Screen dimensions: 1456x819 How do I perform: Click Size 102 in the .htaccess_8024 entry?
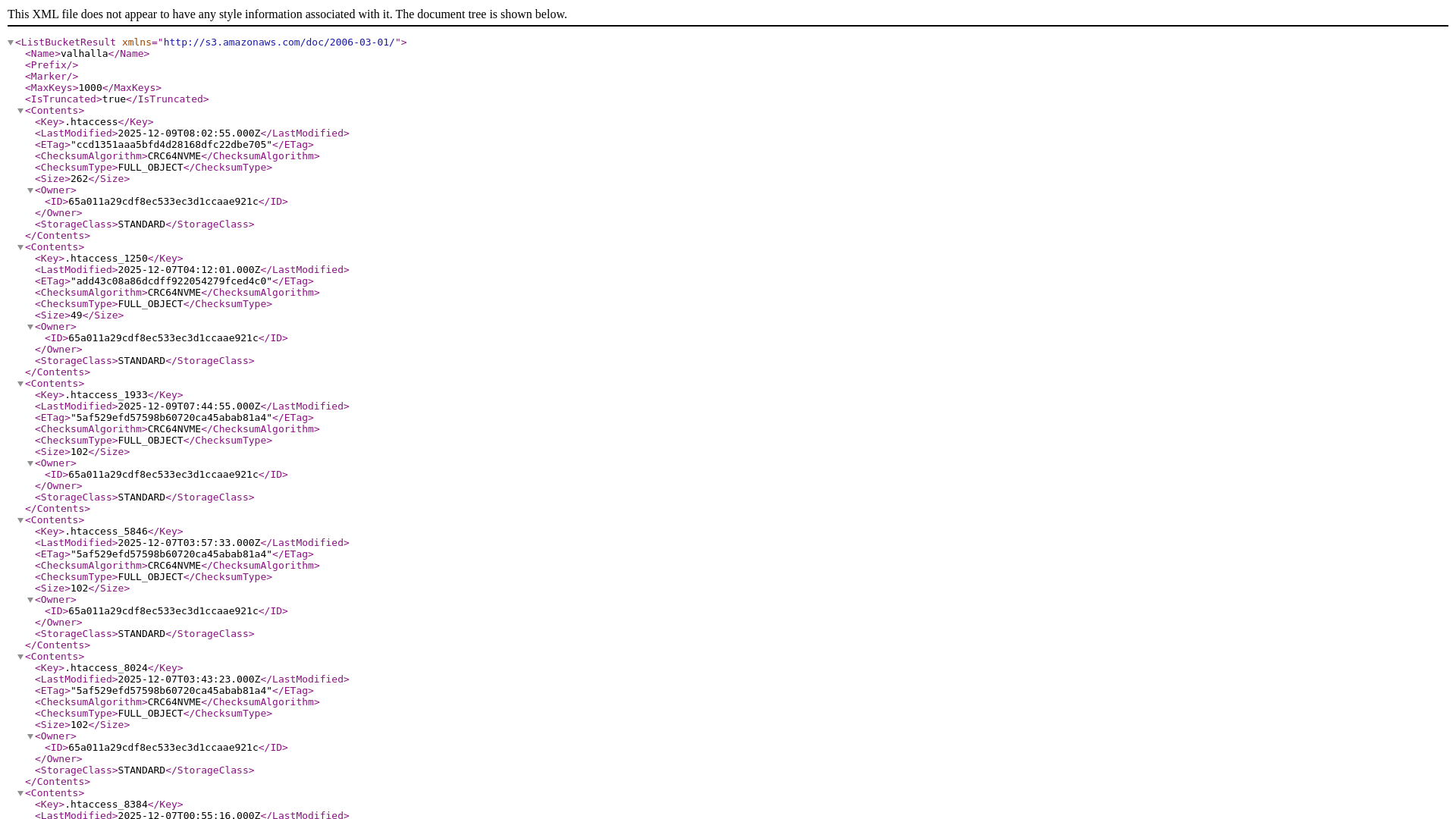(79, 725)
